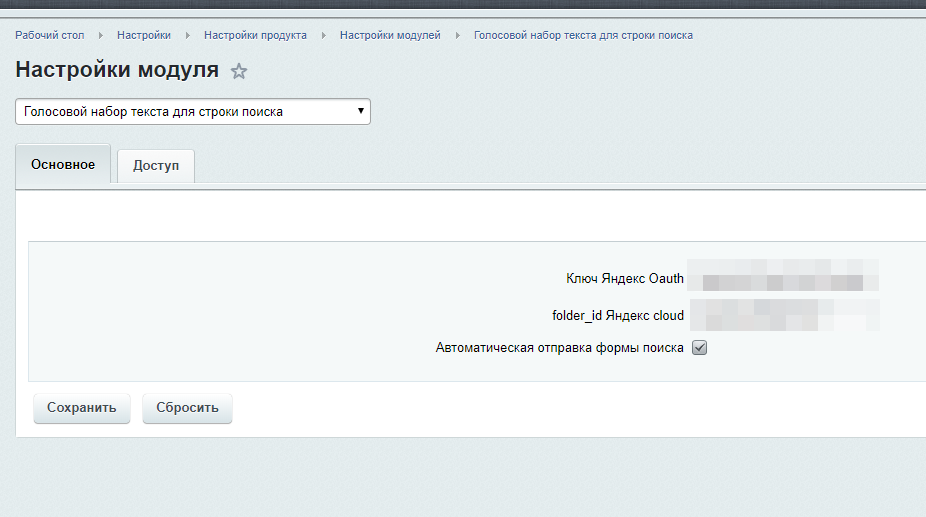926x517 pixels.
Task: Open Настройки модулей breadcrumb link
Action: 390,36
